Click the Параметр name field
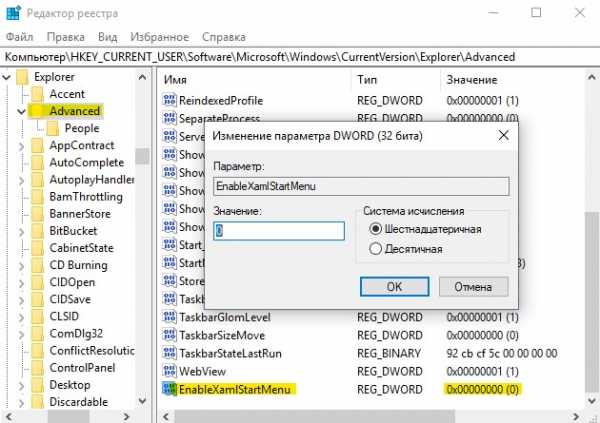The height and width of the screenshot is (423, 600). pyautogui.click(x=361, y=186)
